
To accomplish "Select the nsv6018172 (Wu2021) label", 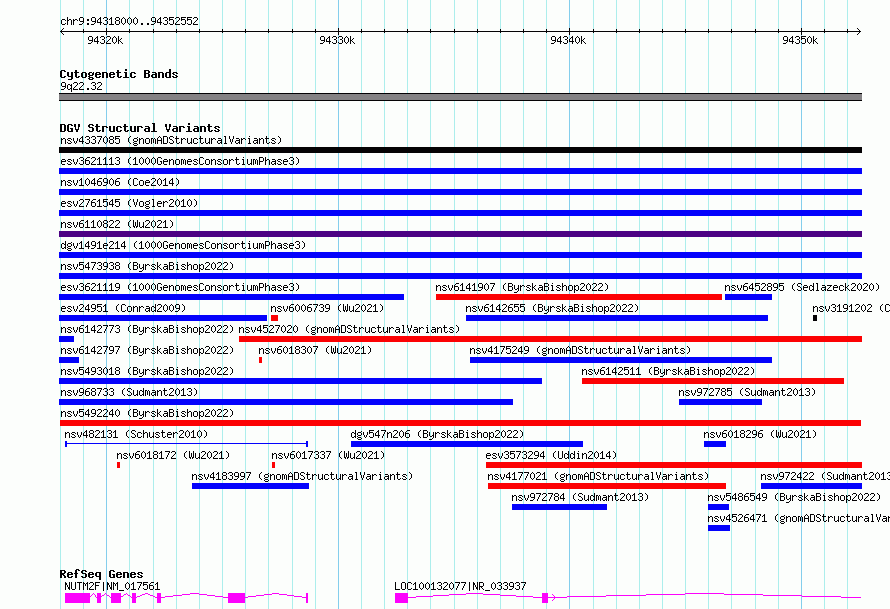I will [173, 455].
